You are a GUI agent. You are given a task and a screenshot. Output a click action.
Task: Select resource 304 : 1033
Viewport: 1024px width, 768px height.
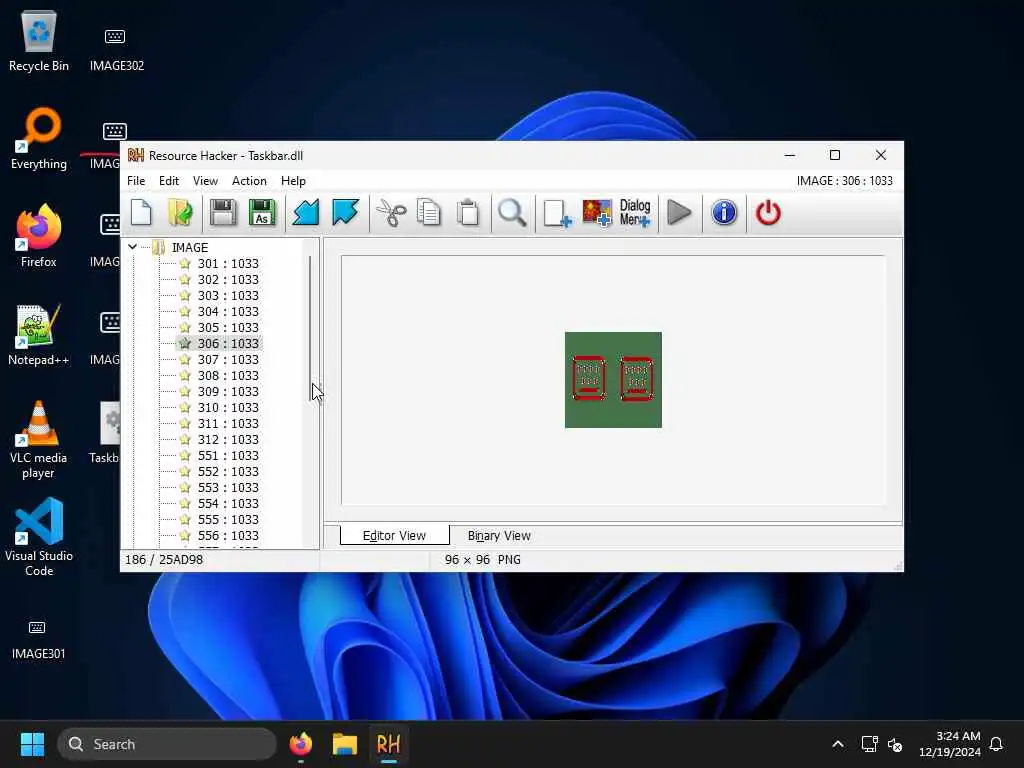[228, 312]
